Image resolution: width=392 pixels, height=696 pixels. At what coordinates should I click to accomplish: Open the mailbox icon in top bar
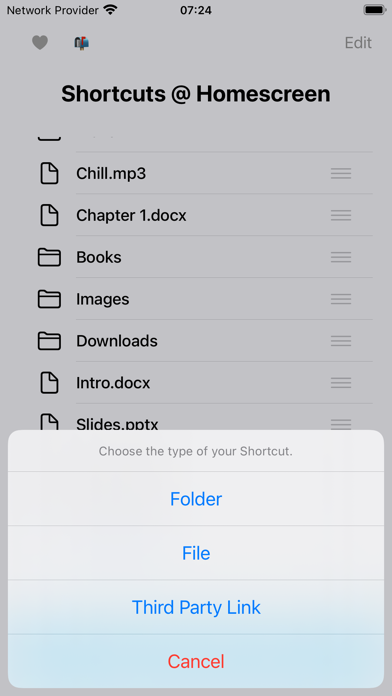click(82, 43)
